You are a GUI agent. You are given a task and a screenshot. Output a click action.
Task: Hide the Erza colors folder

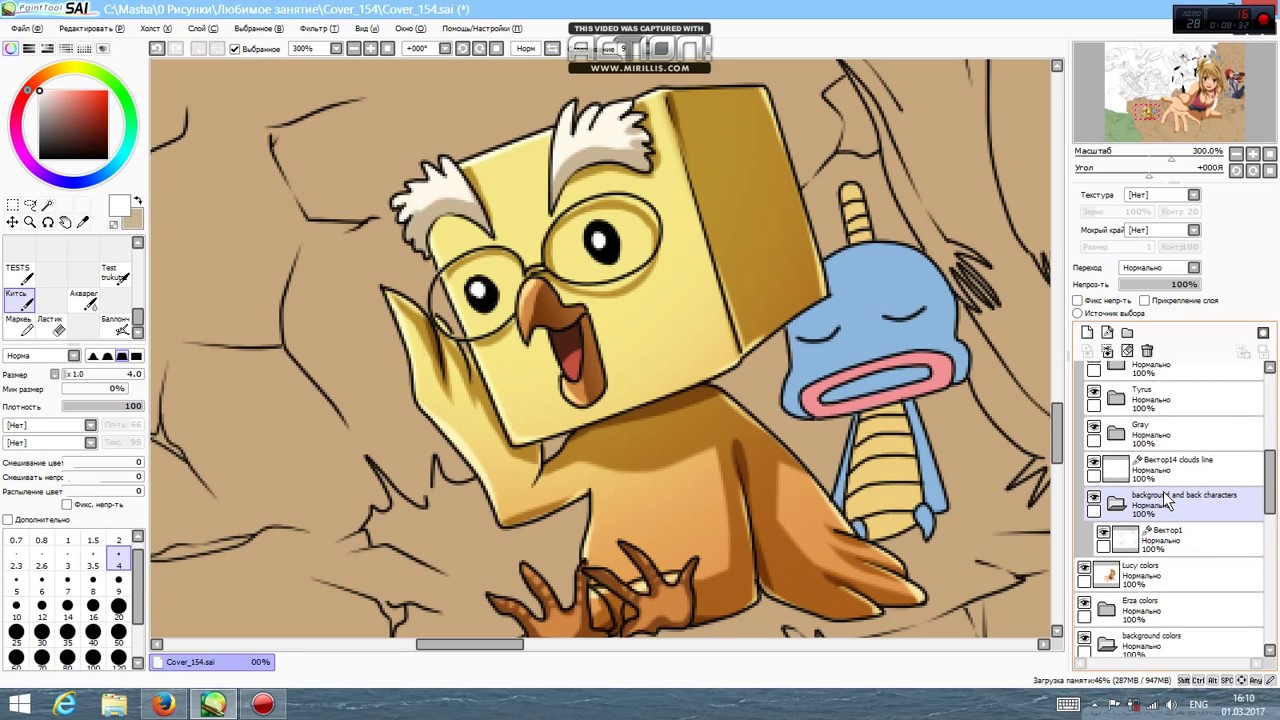[x=1084, y=603]
